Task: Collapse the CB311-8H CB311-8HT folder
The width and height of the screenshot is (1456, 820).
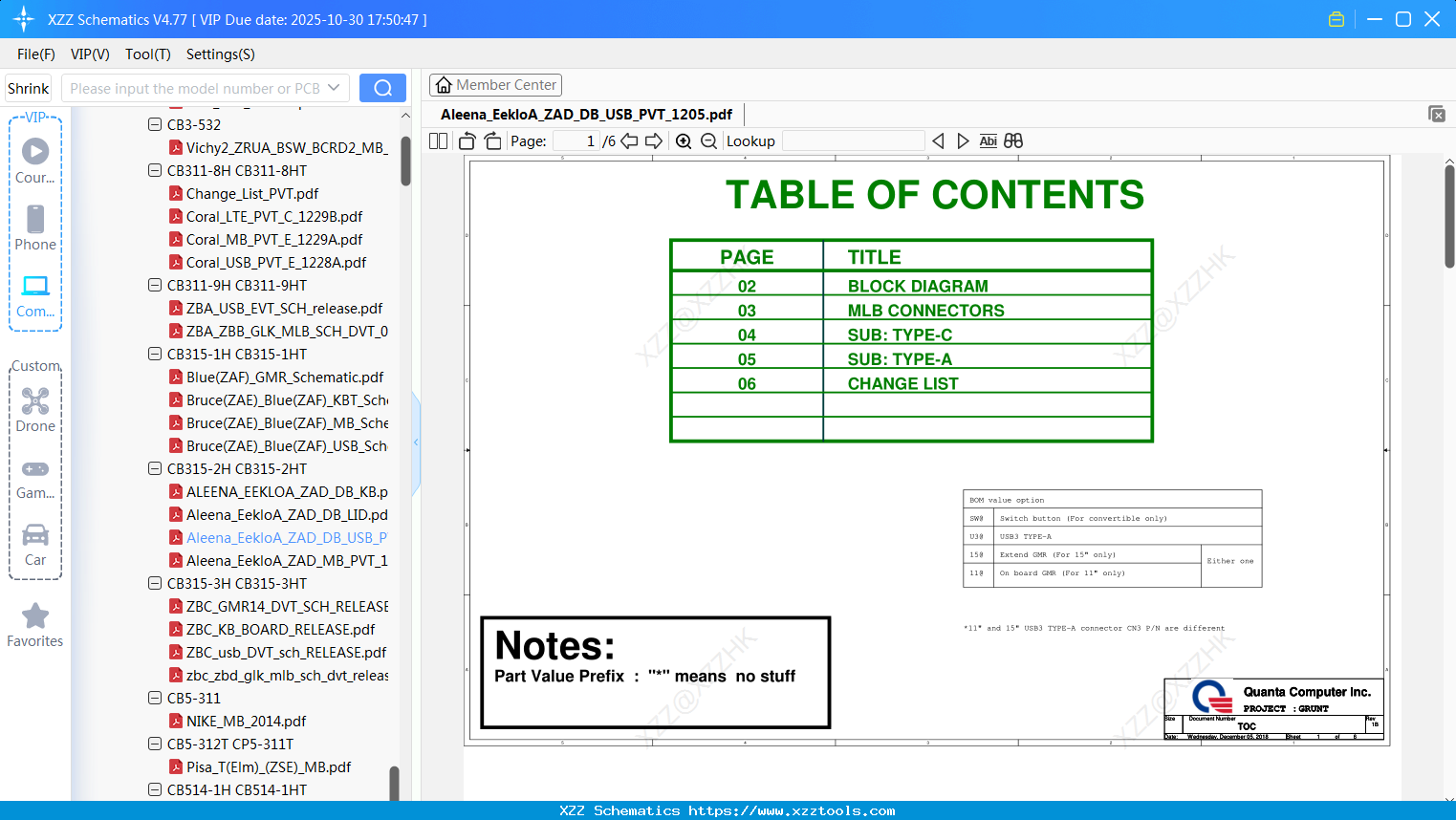Action: (x=155, y=170)
